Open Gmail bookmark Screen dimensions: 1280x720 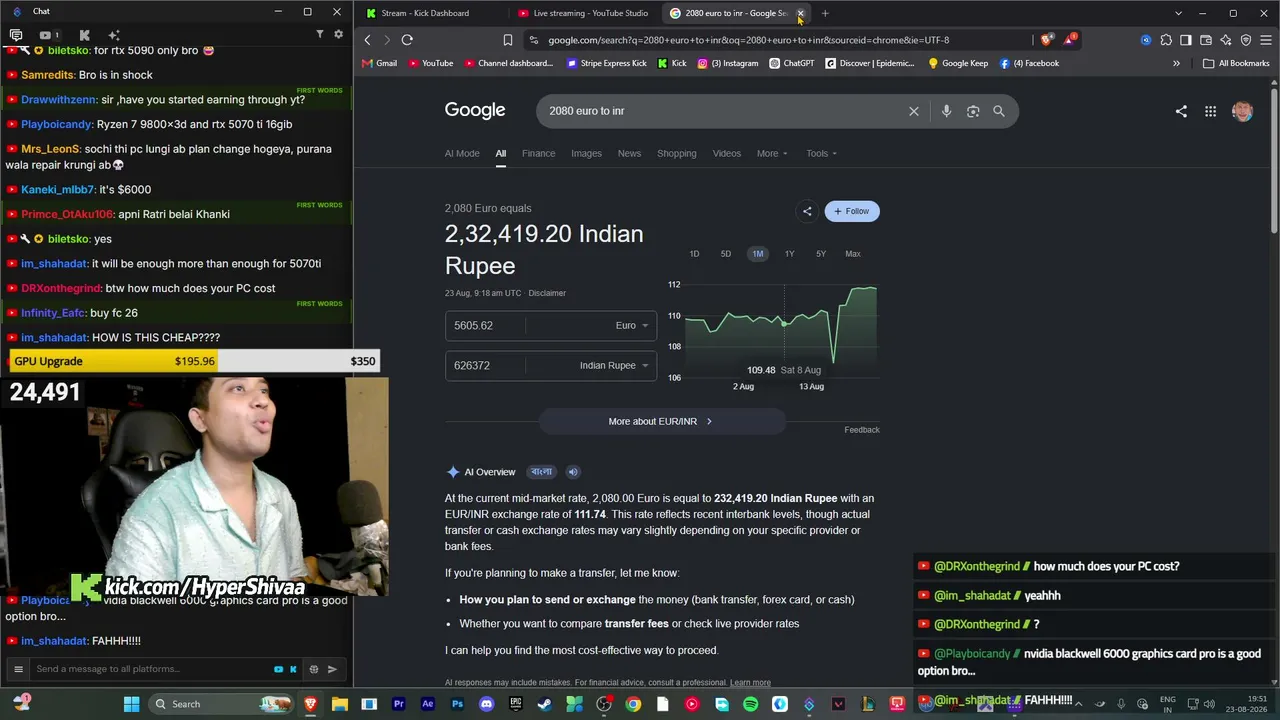pyautogui.click(x=379, y=63)
